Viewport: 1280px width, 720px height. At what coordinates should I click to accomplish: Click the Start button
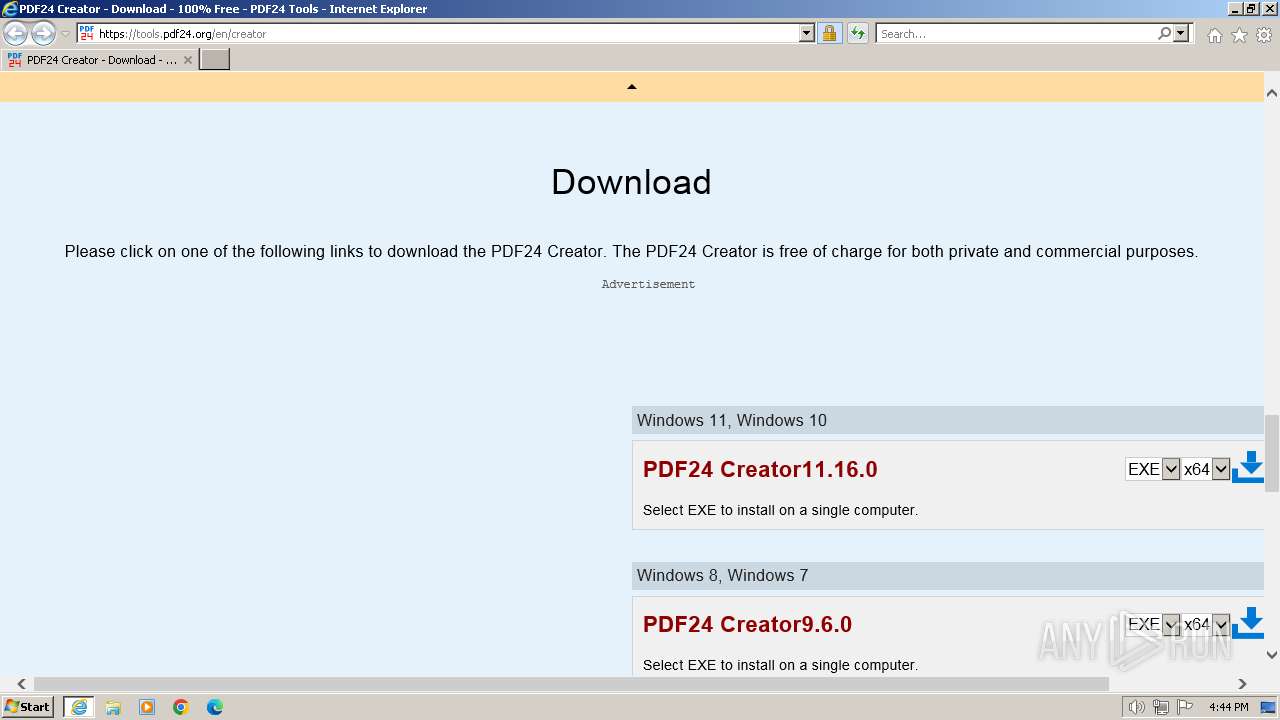click(28, 707)
